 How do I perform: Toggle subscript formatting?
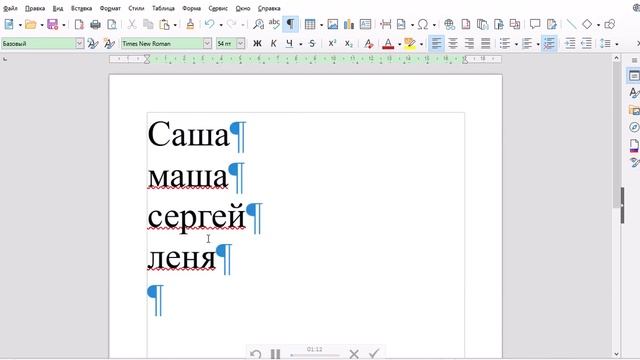tap(349, 44)
